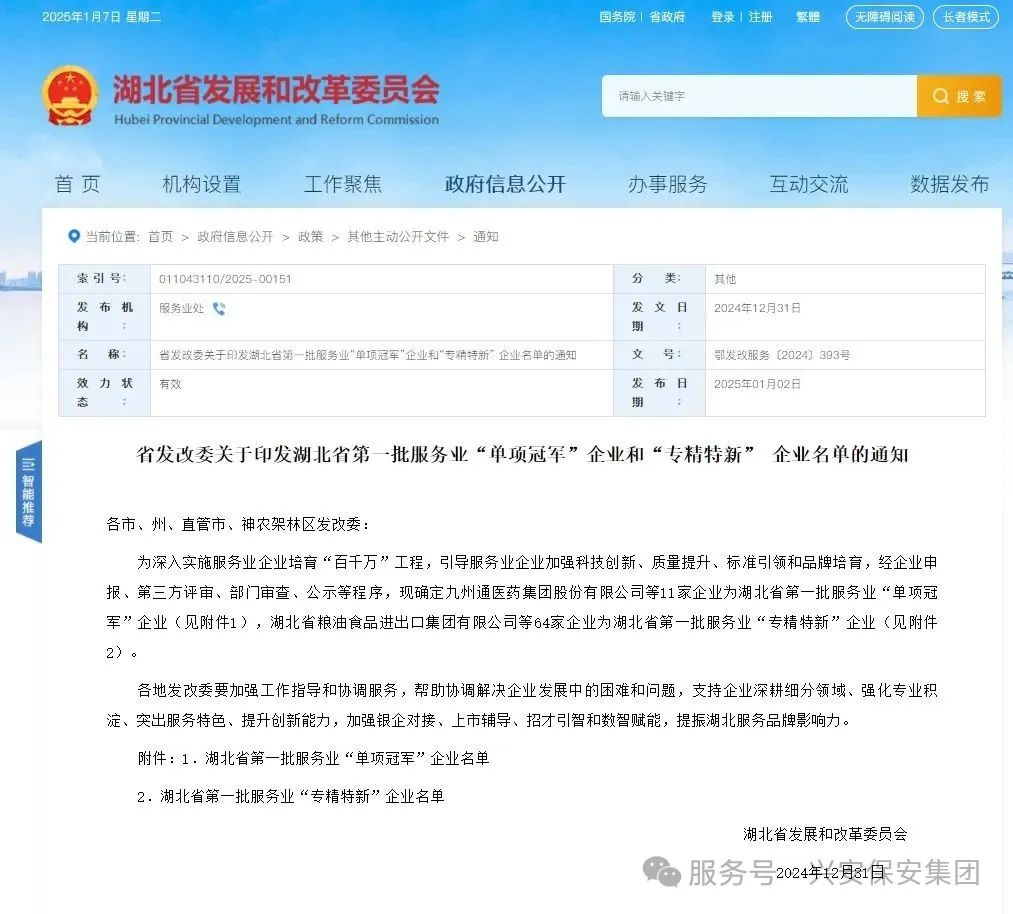Go to 互动交流 section
This screenshot has width=1013, height=914.
coord(809,184)
